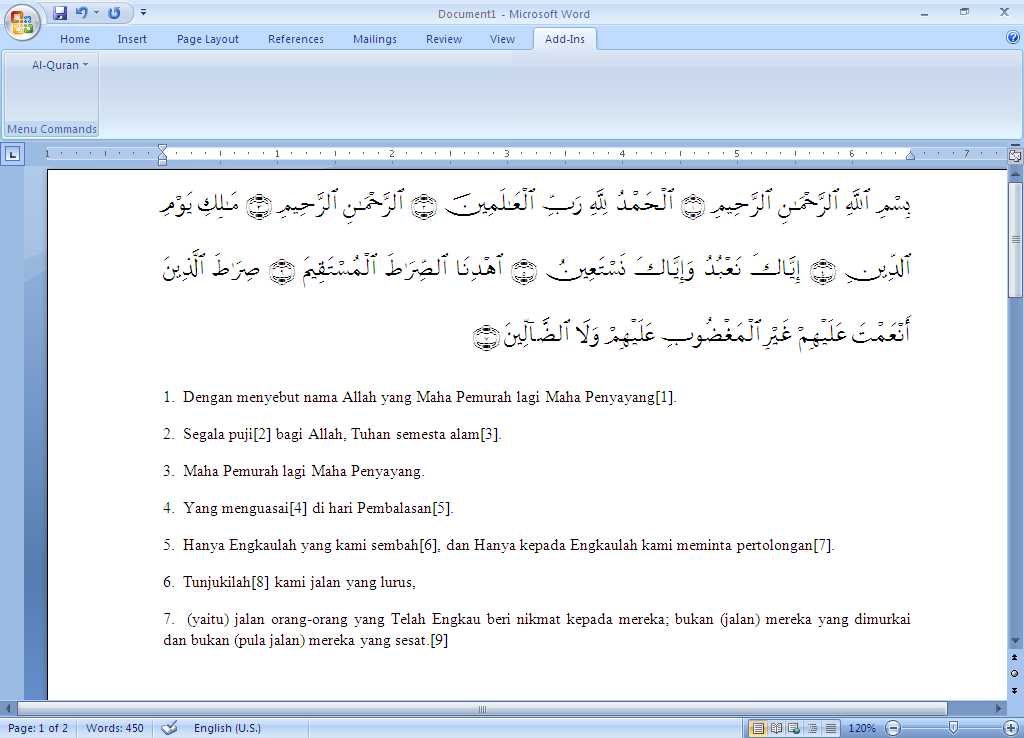Viewport: 1024px width, 738px height.
Task: Switch to the Review ribbon tab
Action: coord(443,39)
